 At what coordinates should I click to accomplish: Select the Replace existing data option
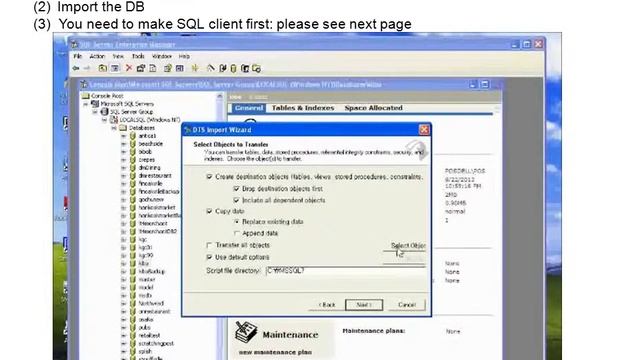click(236, 222)
